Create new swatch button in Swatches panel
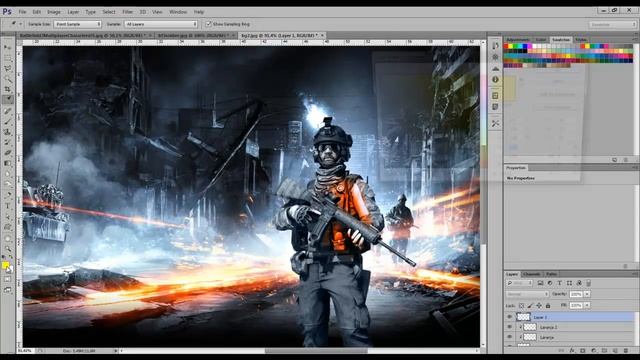The height and width of the screenshot is (360, 640). pos(615,160)
